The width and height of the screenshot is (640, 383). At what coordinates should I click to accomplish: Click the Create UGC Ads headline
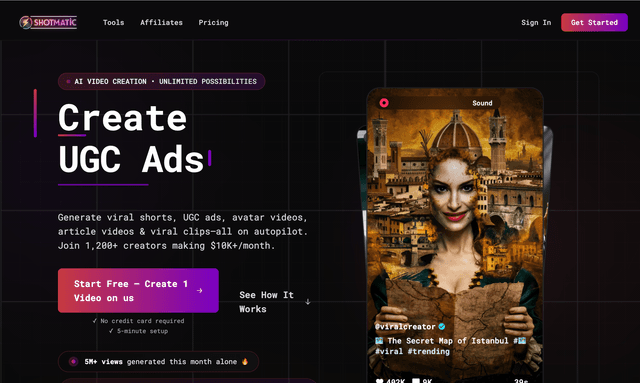(x=131, y=139)
